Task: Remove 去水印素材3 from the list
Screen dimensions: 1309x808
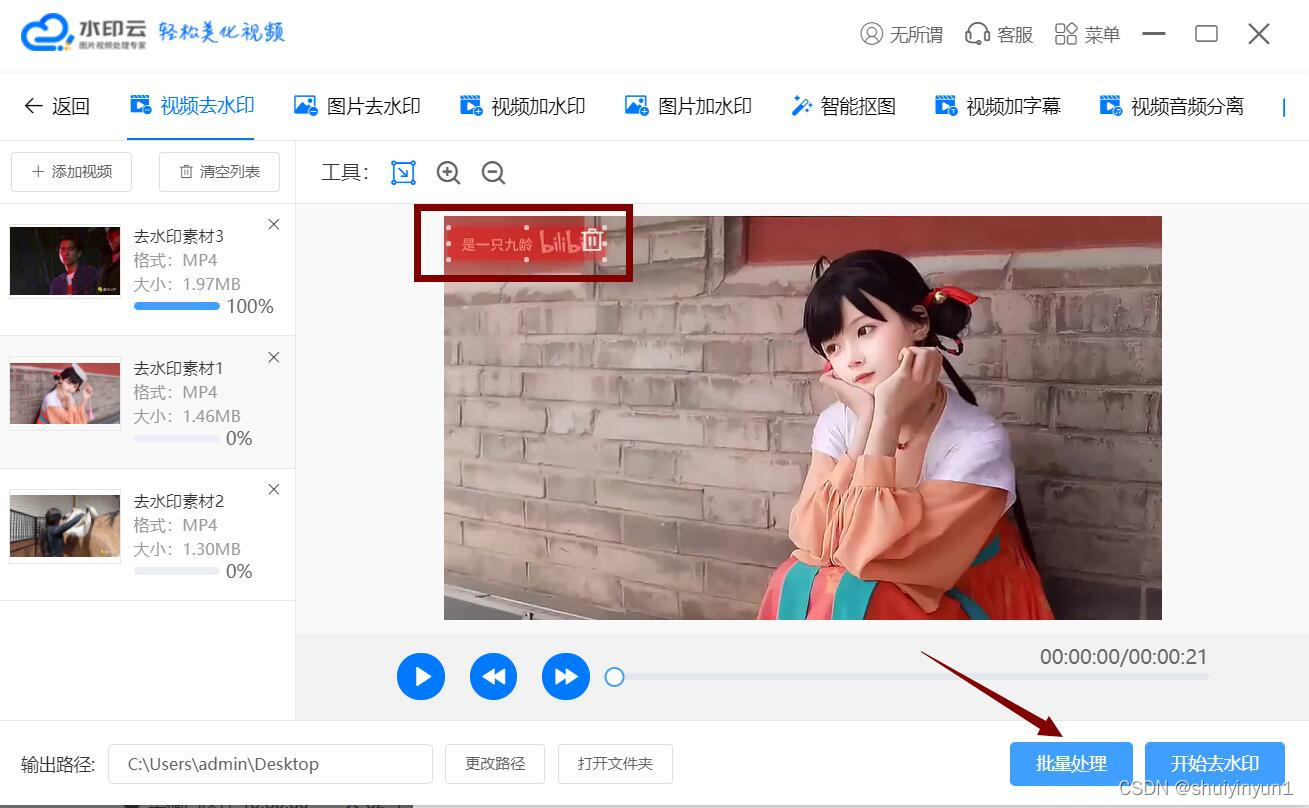Action: click(x=274, y=225)
